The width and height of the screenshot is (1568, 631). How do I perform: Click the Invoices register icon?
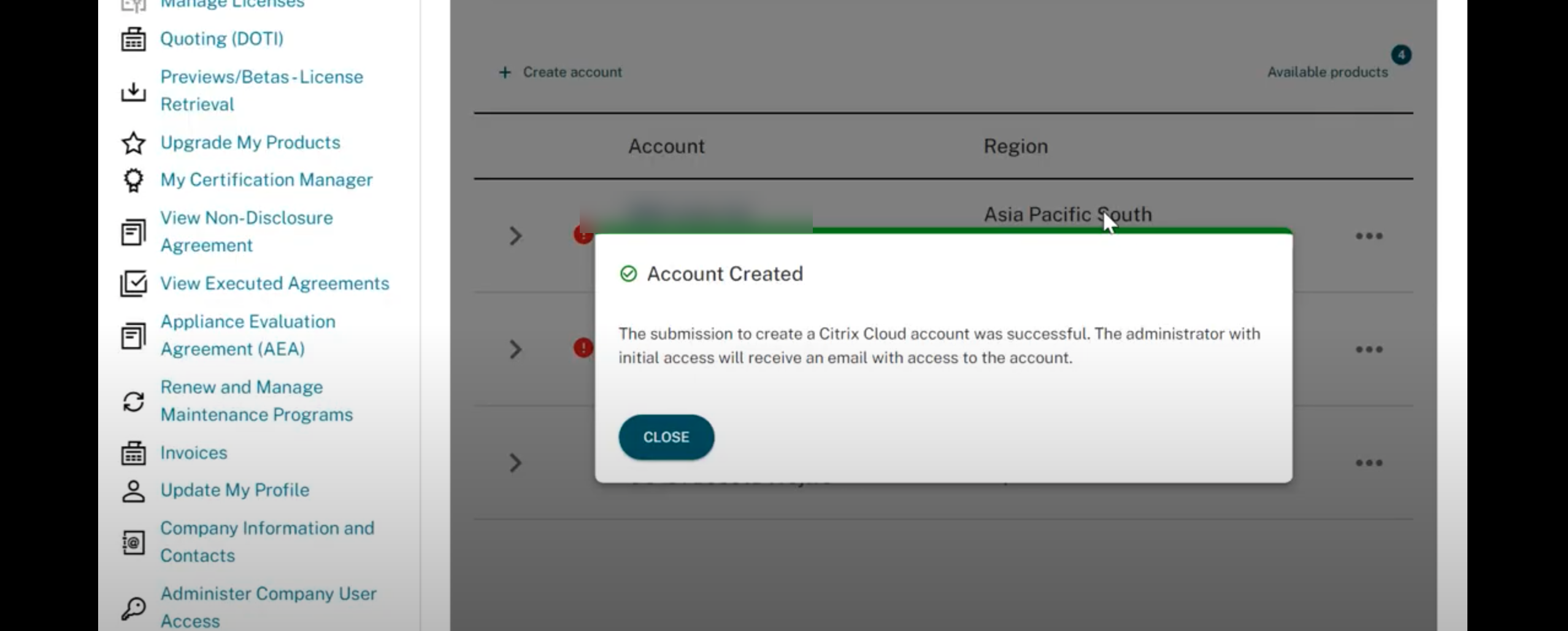pyautogui.click(x=133, y=453)
